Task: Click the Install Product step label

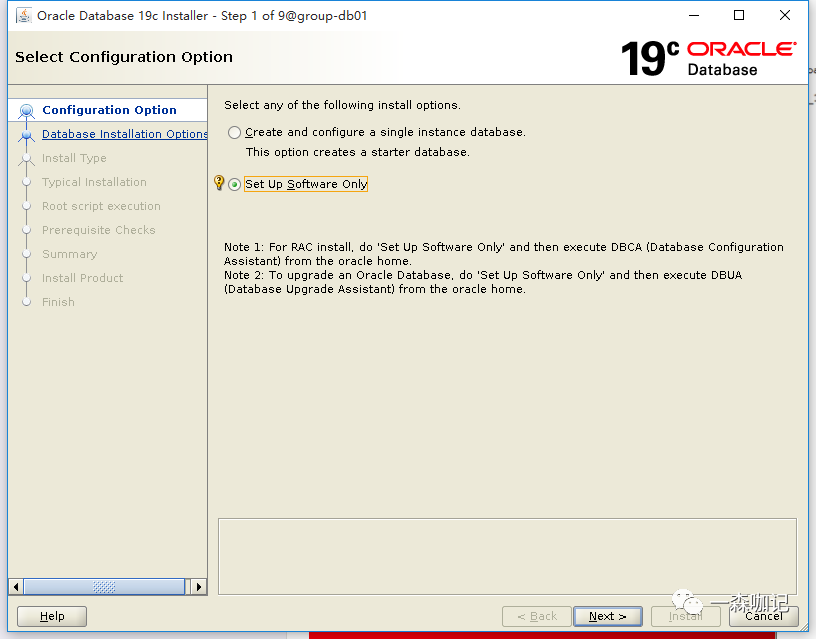Action: [x=82, y=278]
